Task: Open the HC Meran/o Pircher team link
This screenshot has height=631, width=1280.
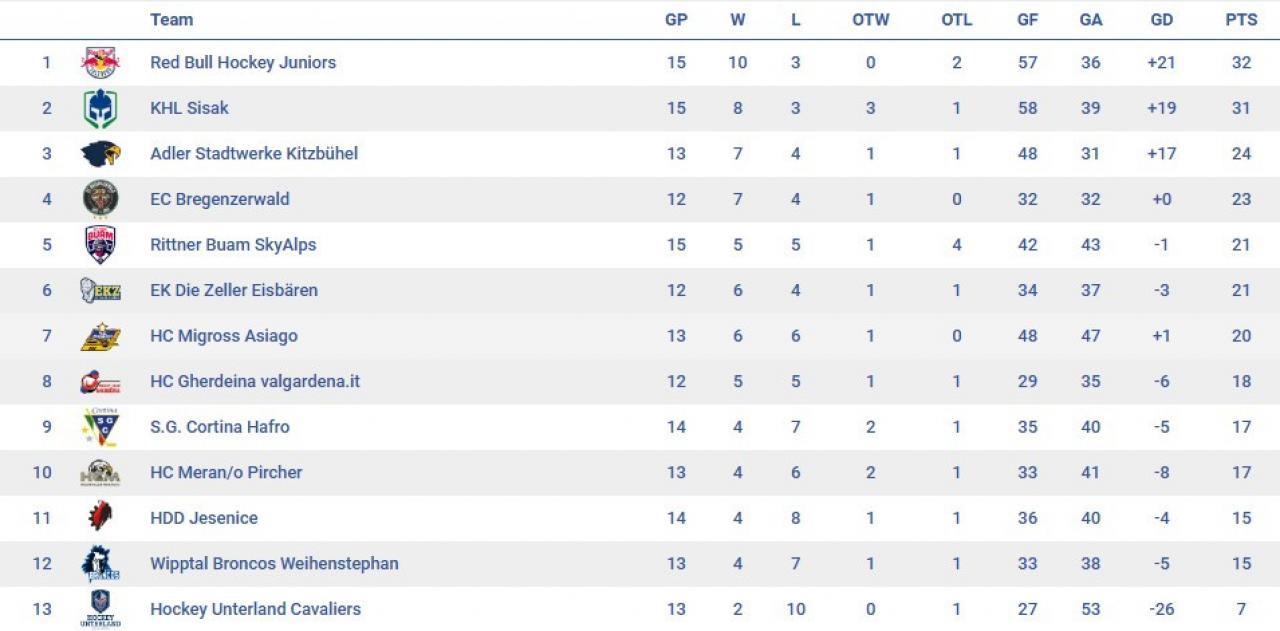Action: [x=226, y=472]
